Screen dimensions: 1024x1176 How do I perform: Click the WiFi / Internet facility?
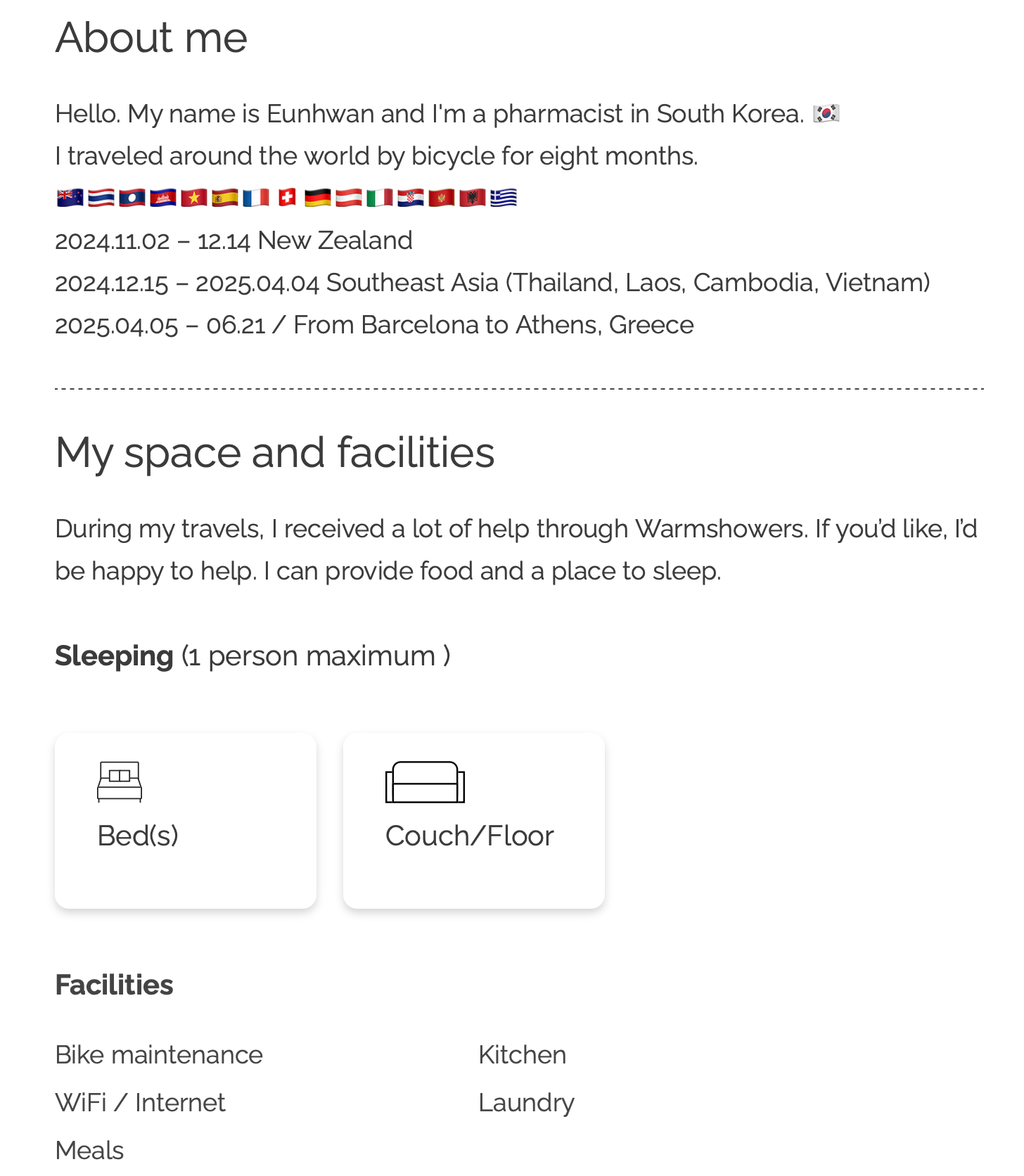click(x=141, y=1103)
